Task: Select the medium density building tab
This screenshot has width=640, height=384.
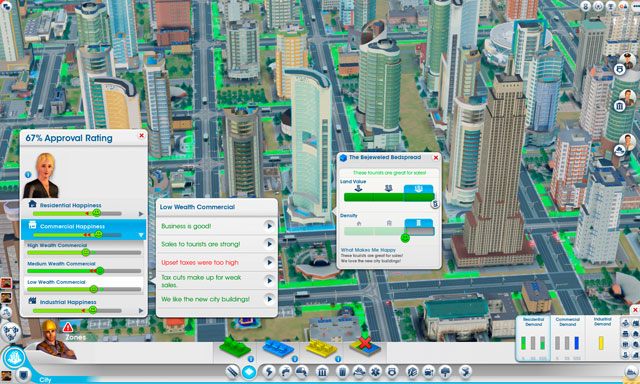Action: coord(389,223)
